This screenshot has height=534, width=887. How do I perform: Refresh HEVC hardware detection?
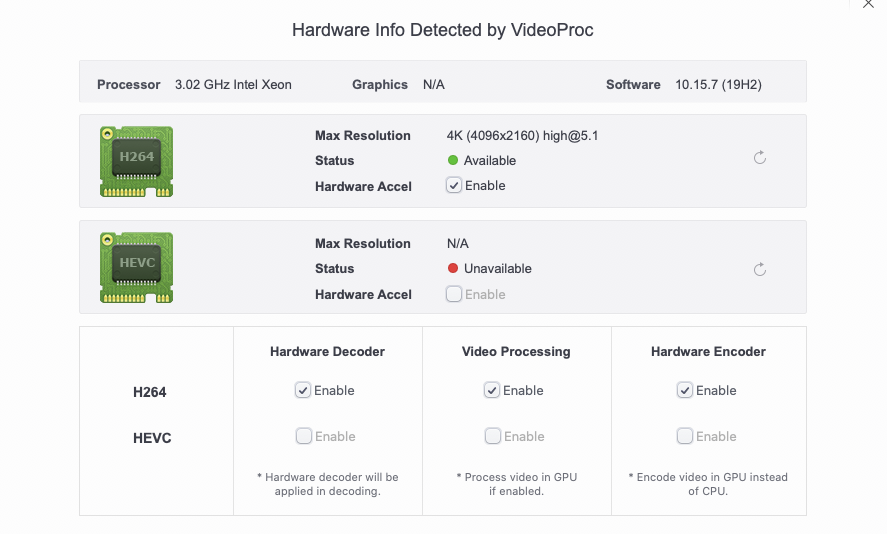[760, 269]
